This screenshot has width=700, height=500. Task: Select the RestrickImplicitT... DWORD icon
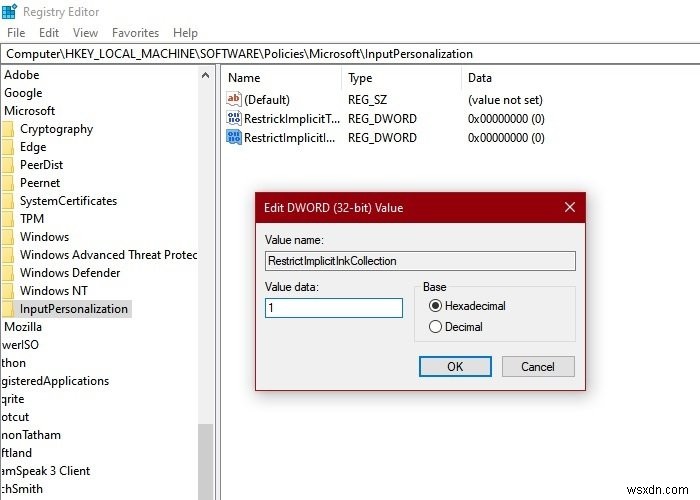pyautogui.click(x=233, y=118)
